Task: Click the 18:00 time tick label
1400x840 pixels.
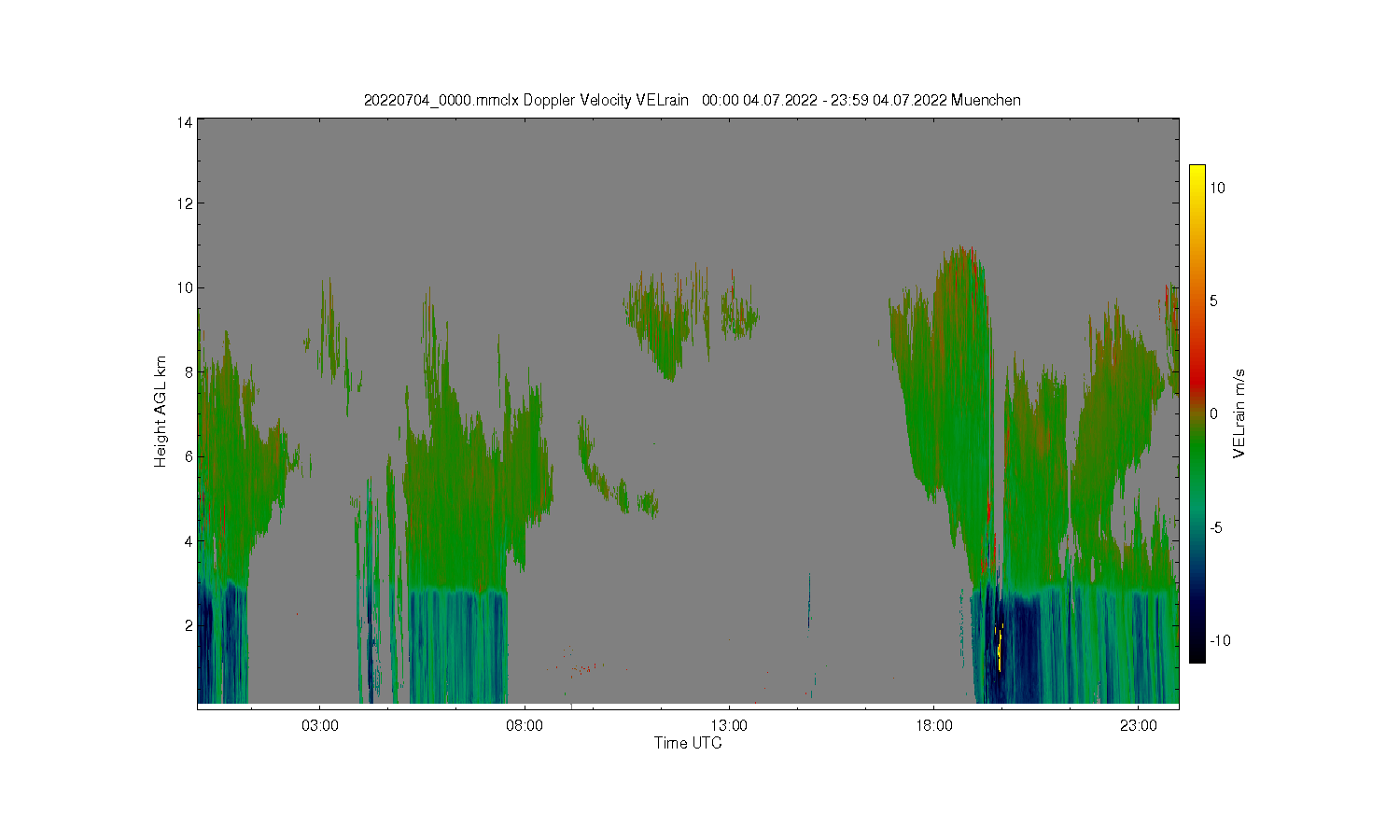Action: click(933, 726)
